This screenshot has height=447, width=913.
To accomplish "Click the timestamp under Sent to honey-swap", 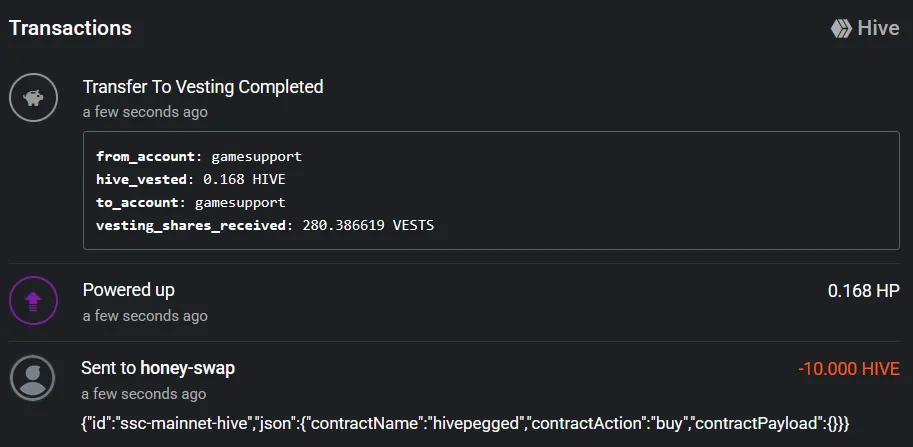I will [144, 394].
